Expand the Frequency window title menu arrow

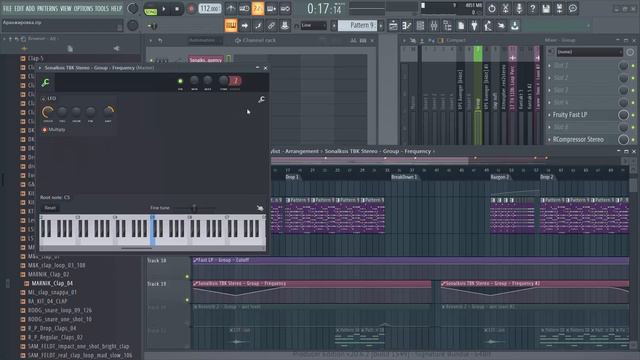coord(40,68)
